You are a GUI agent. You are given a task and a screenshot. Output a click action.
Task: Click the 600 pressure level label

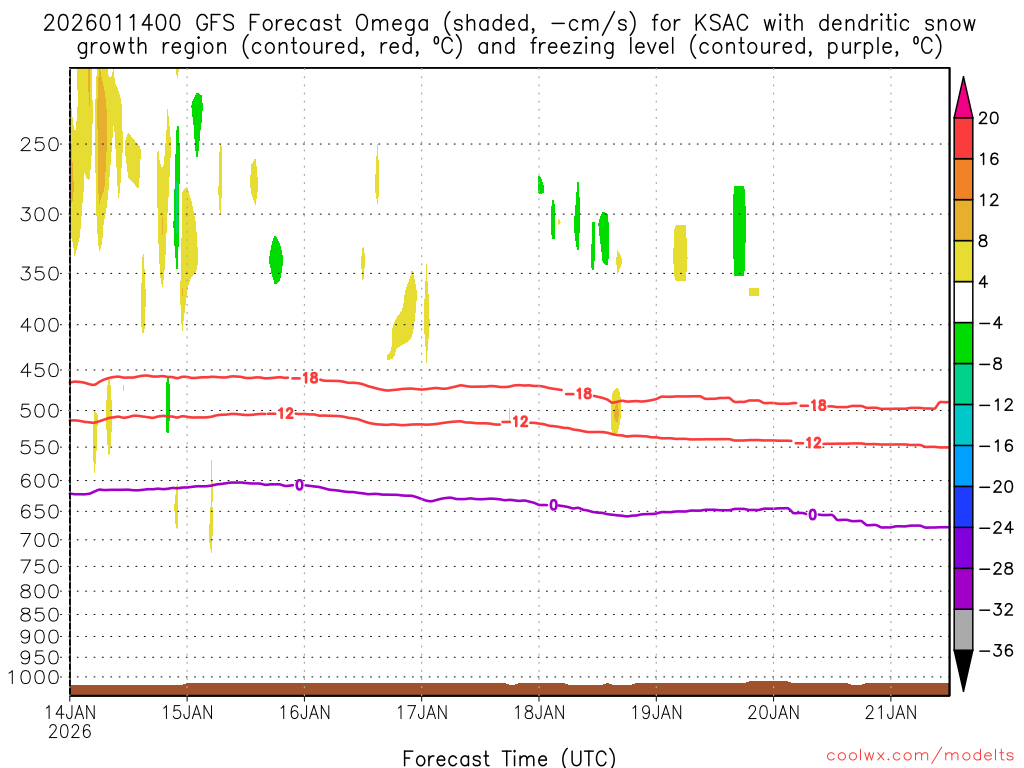40,481
